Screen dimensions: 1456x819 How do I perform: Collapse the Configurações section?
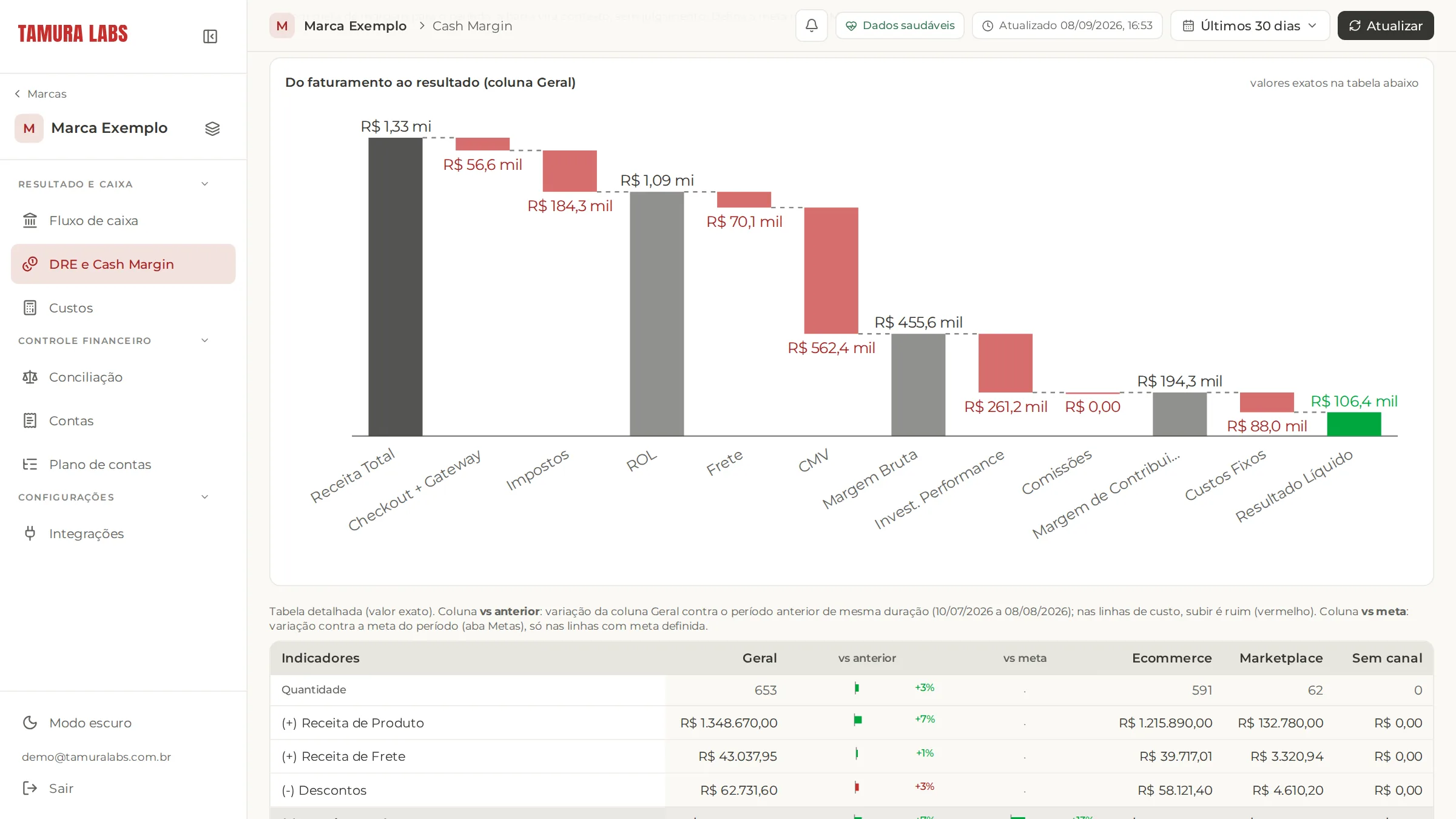coord(204,497)
